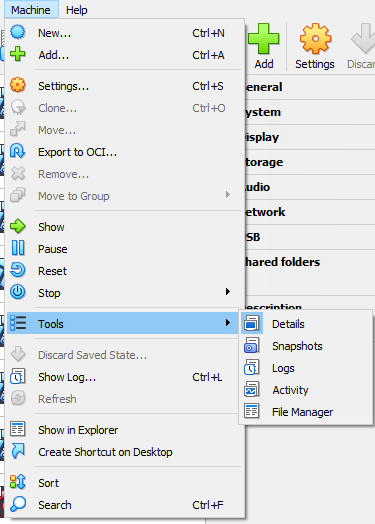Click the Discard toolbar button

(x=362, y=46)
